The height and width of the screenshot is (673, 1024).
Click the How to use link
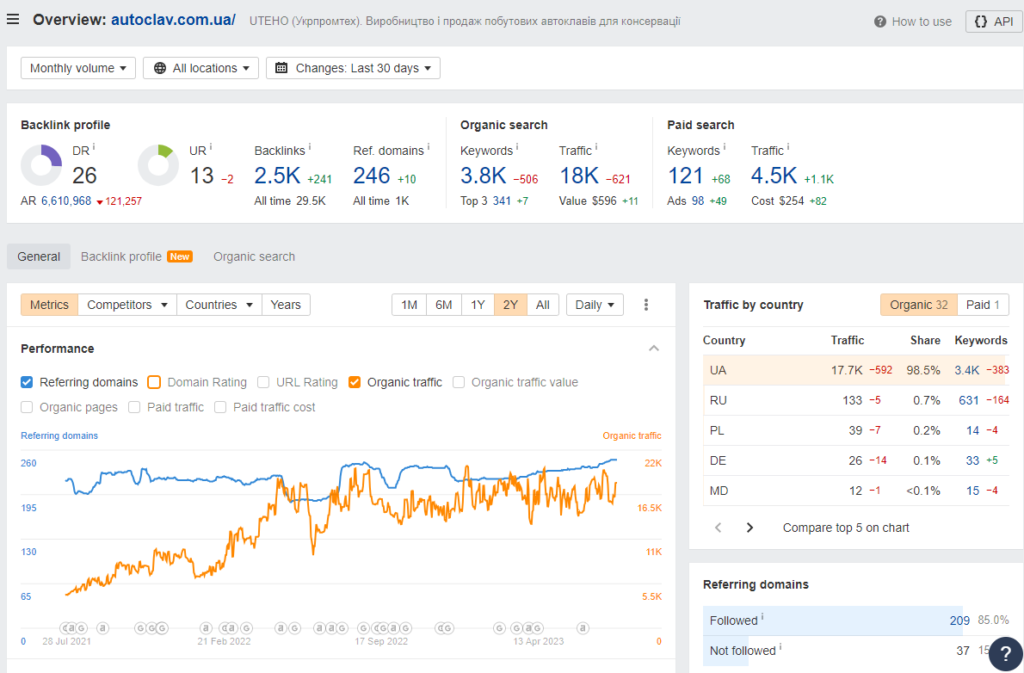point(921,22)
